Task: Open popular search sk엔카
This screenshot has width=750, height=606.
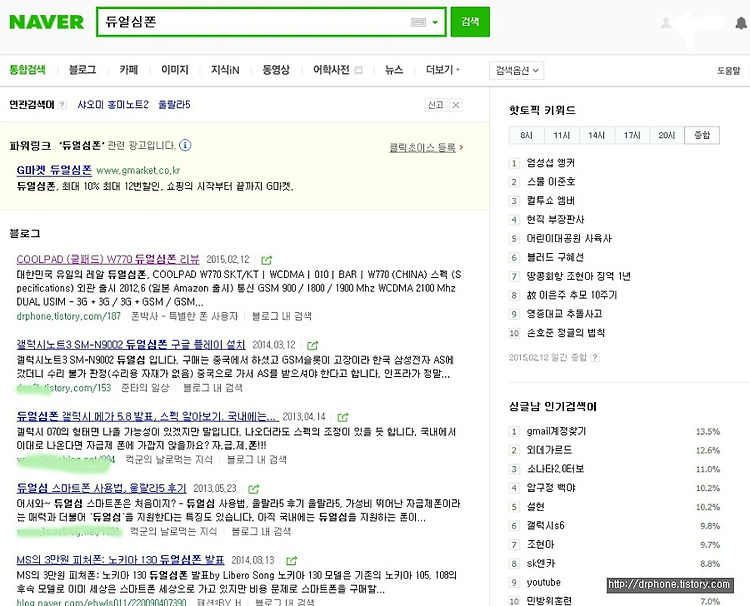Action: [541, 563]
